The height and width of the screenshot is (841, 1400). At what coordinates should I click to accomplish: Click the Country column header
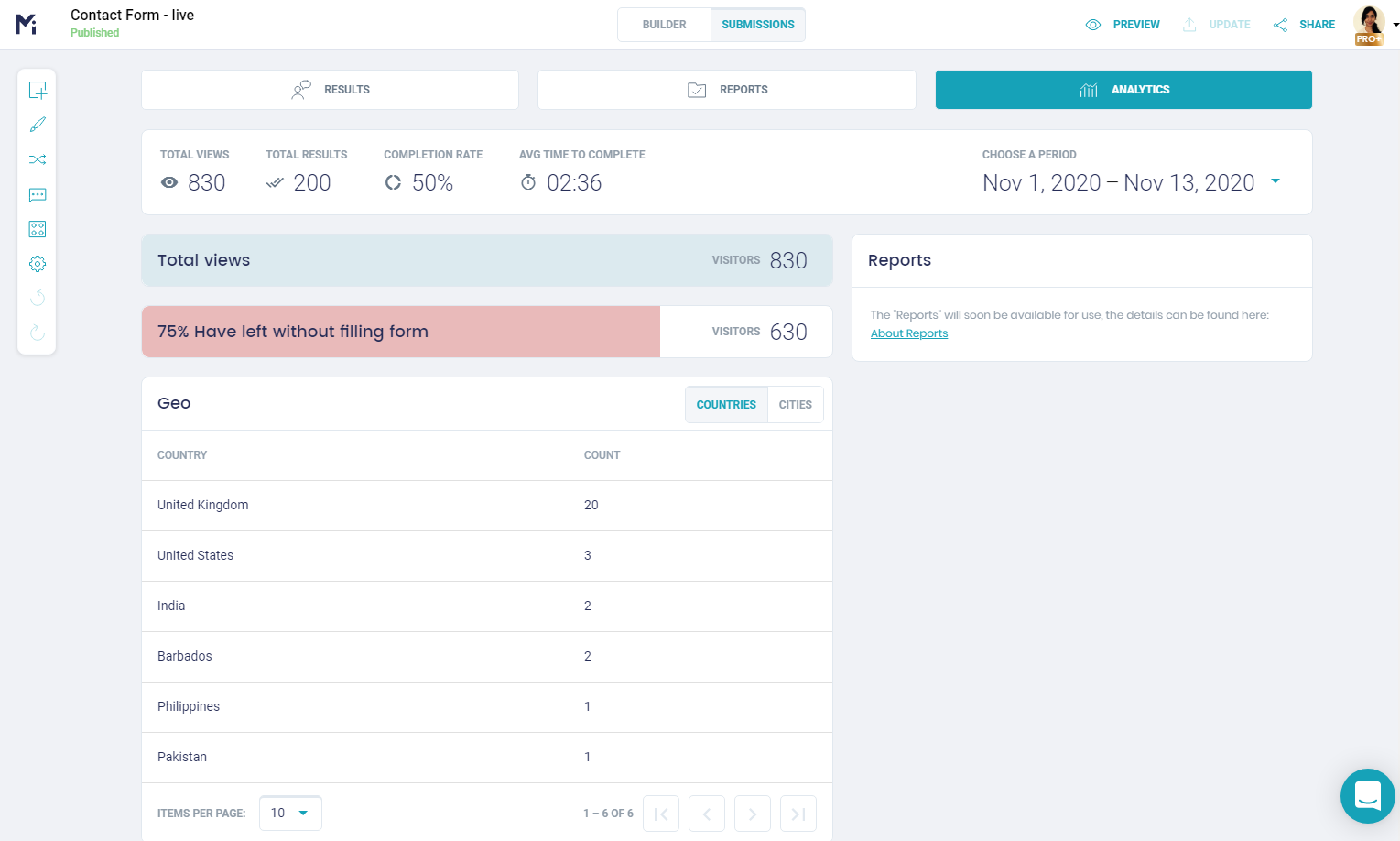(x=182, y=455)
